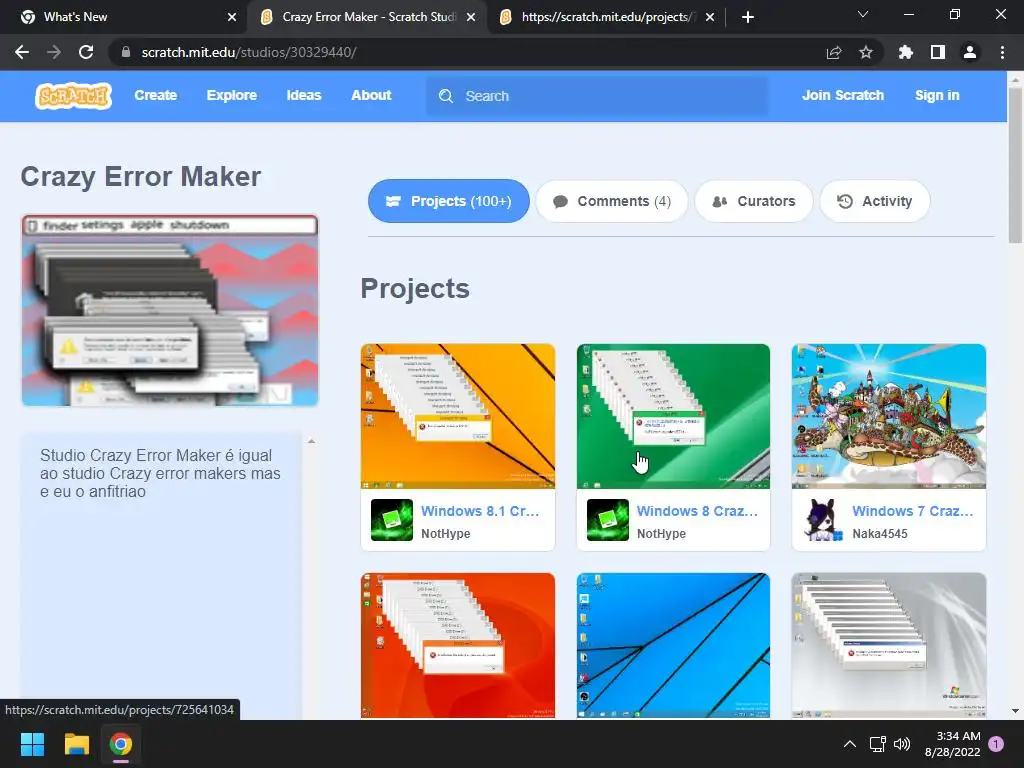1024x768 pixels.
Task: Open the gray Windows error project thumbnail
Action: point(889,645)
